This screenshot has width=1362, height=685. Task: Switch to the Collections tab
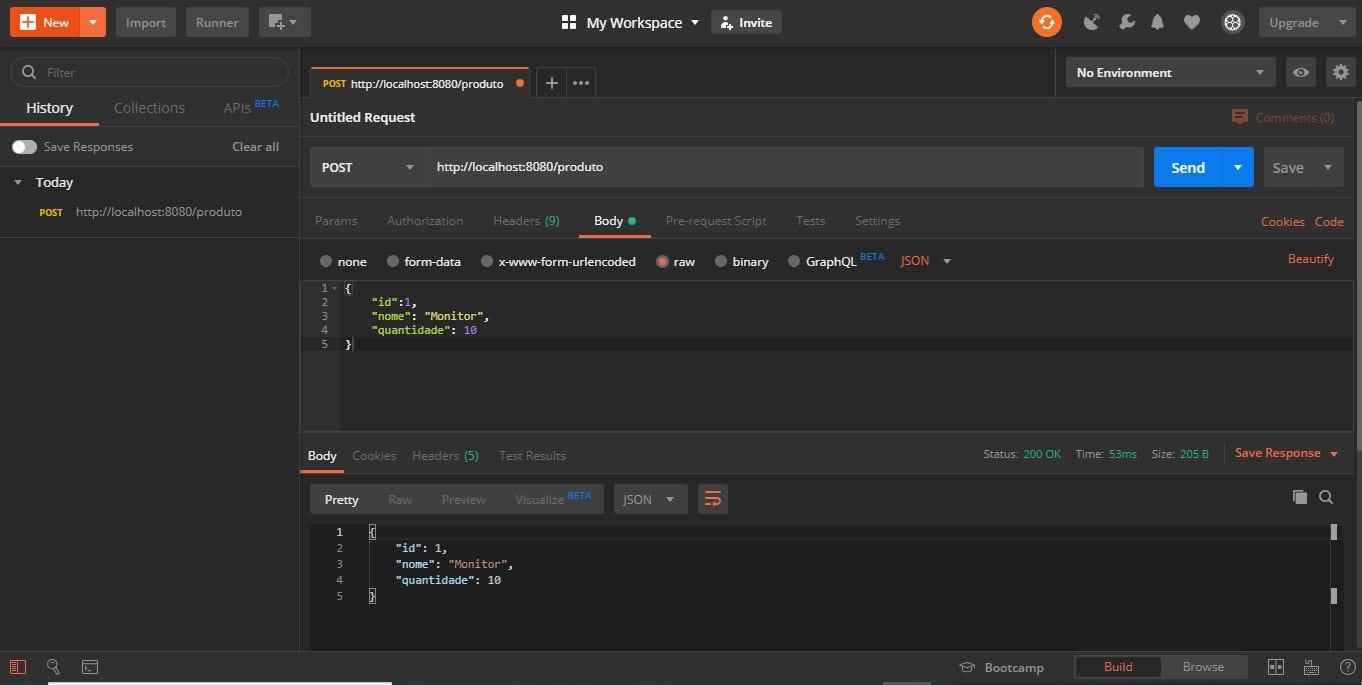click(x=149, y=108)
